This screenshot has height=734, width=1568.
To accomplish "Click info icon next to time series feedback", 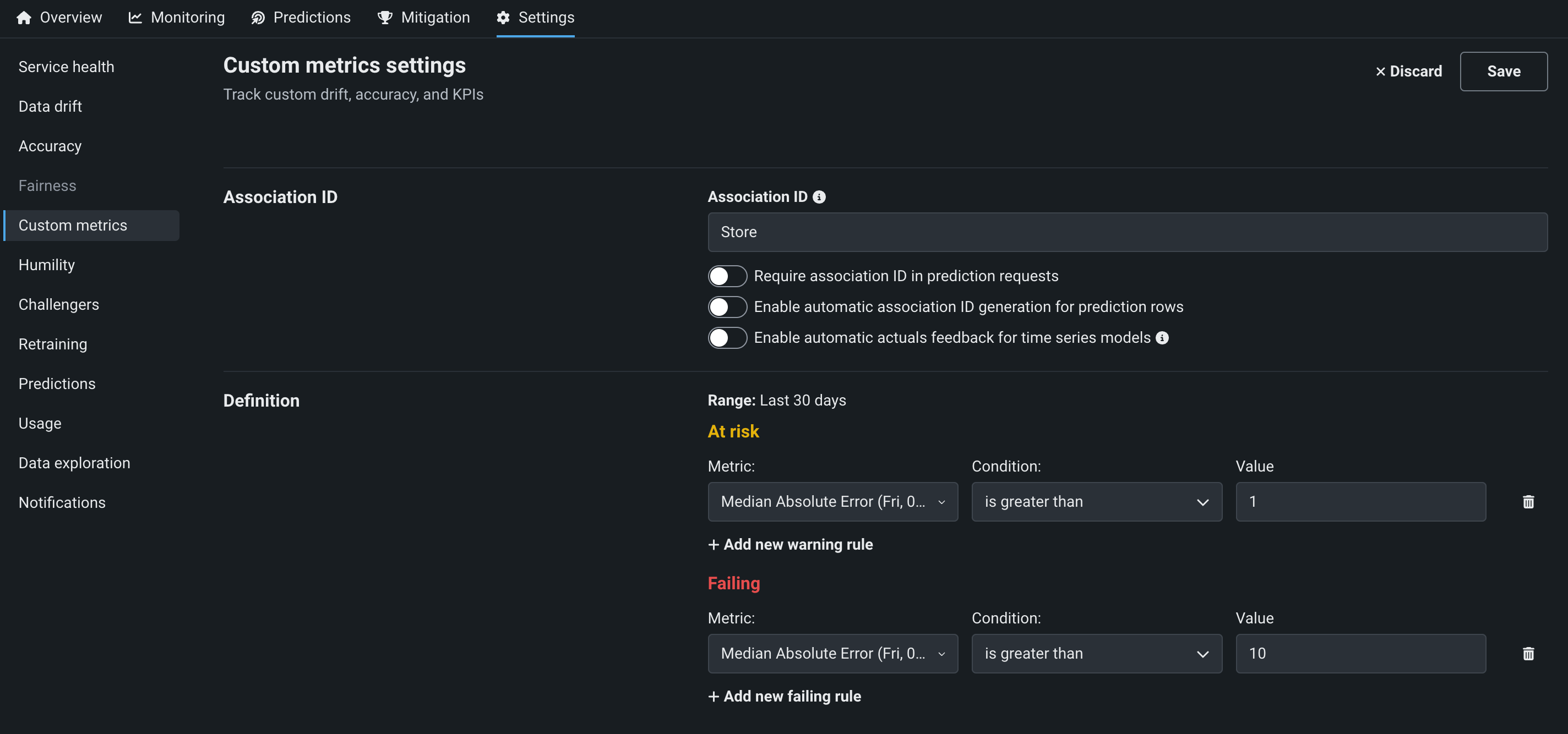I will tap(1162, 338).
